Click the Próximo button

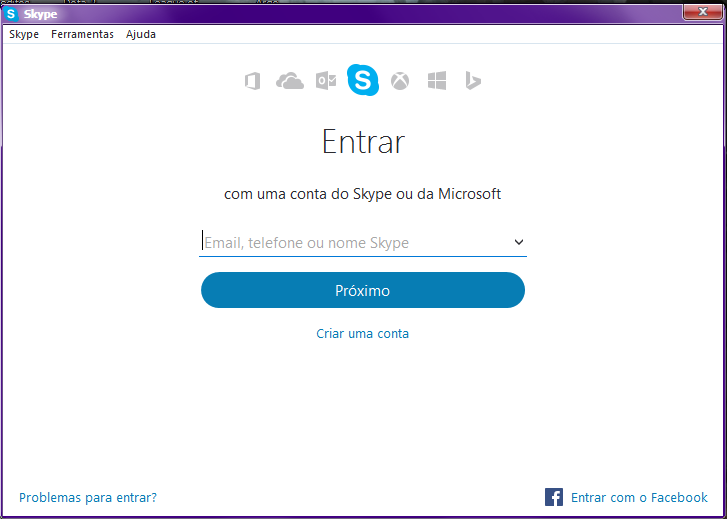[363, 290]
